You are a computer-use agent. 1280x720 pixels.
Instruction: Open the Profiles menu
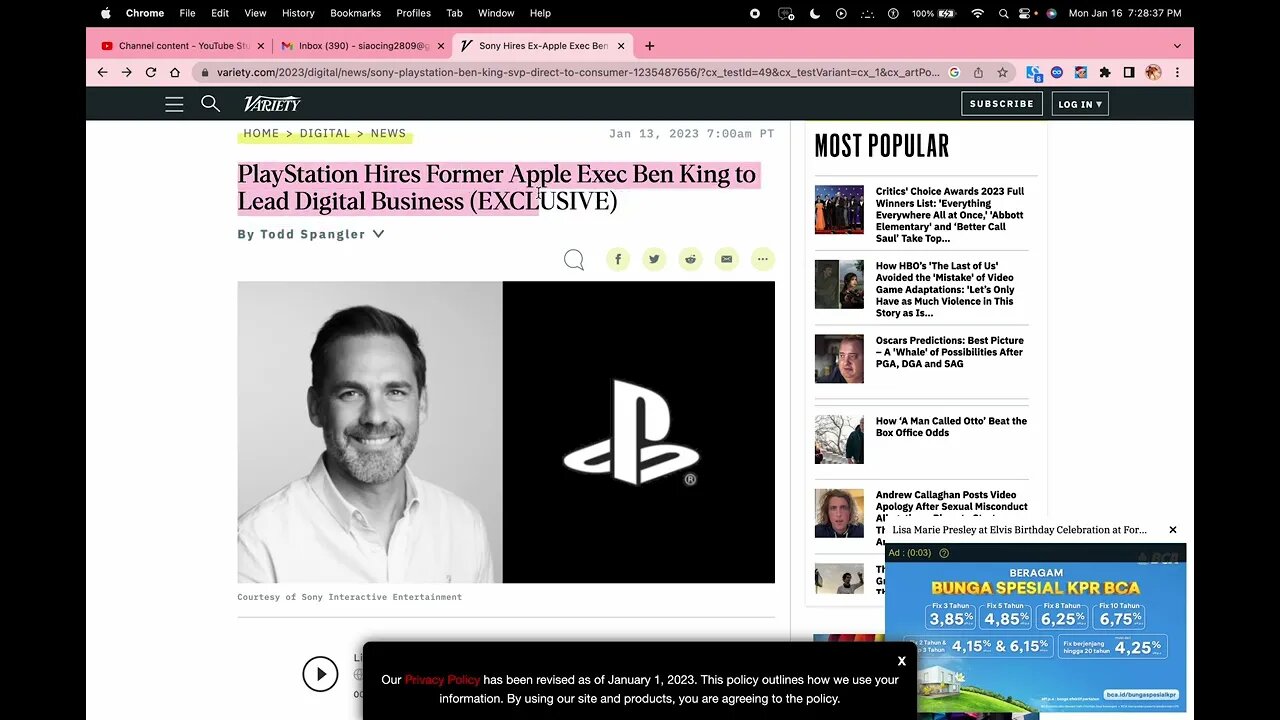click(x=413, y=13)
